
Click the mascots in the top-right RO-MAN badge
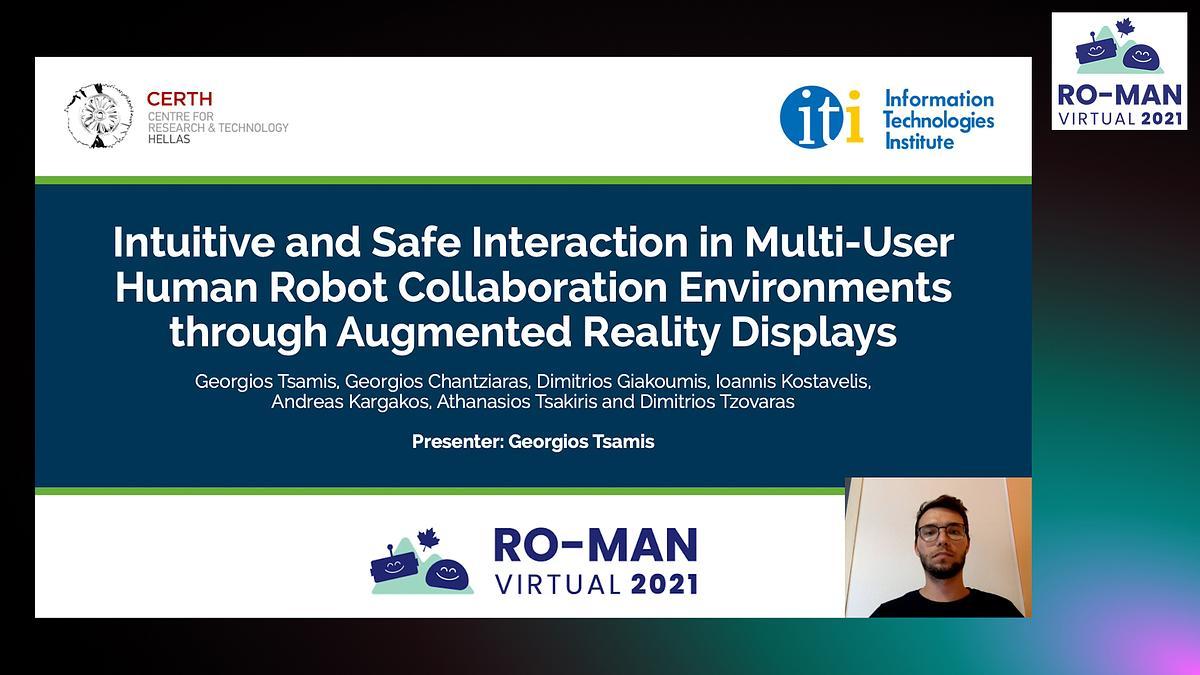pos(1117,50)
